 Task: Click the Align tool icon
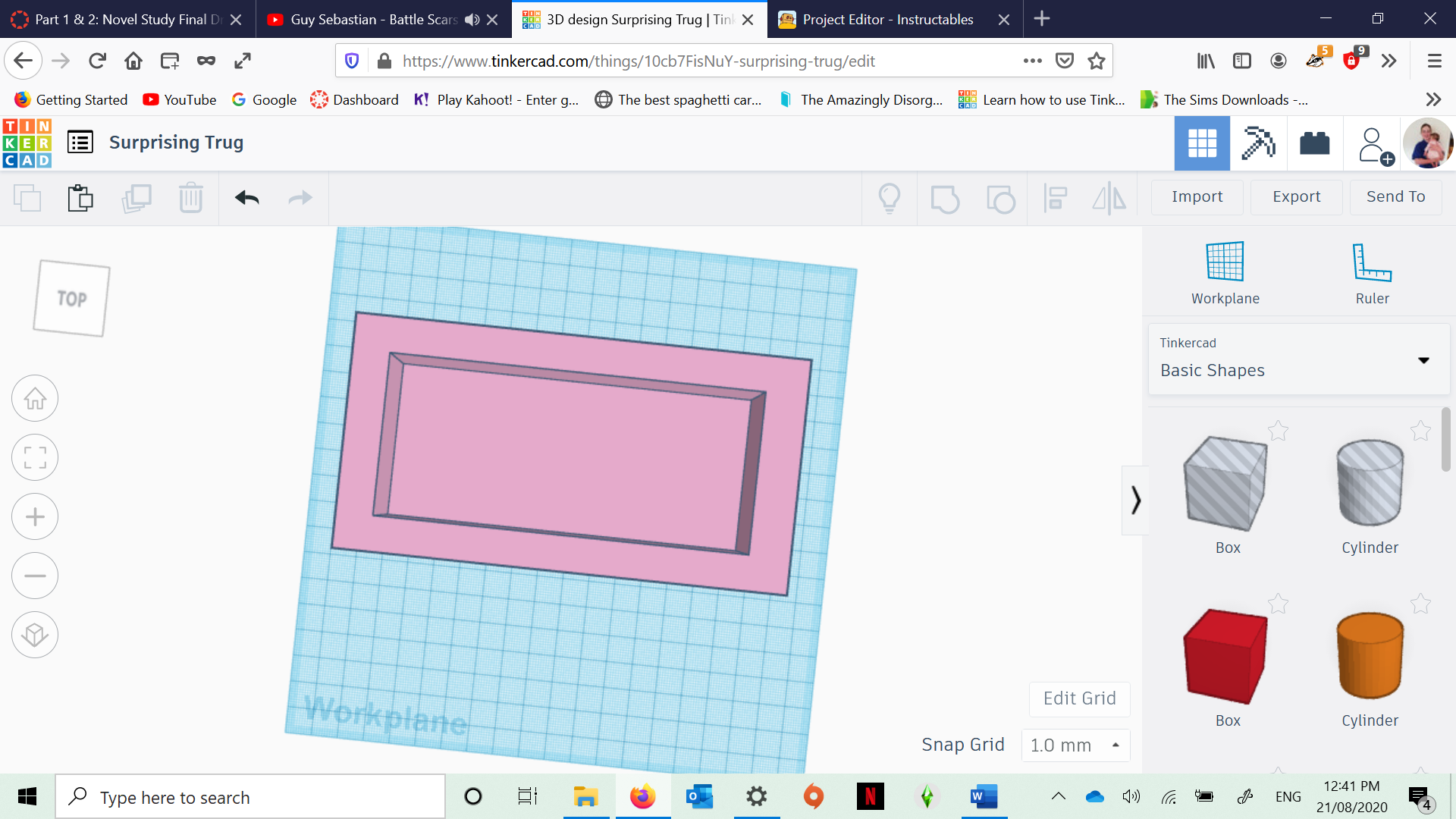[x=1056, y=199]
